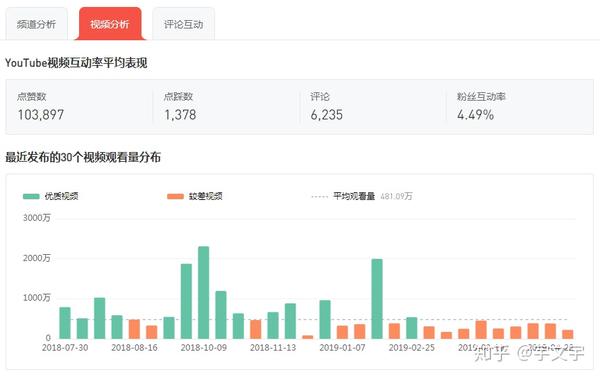Click the orange 较差视频 legend swatch

click(175, 196)
